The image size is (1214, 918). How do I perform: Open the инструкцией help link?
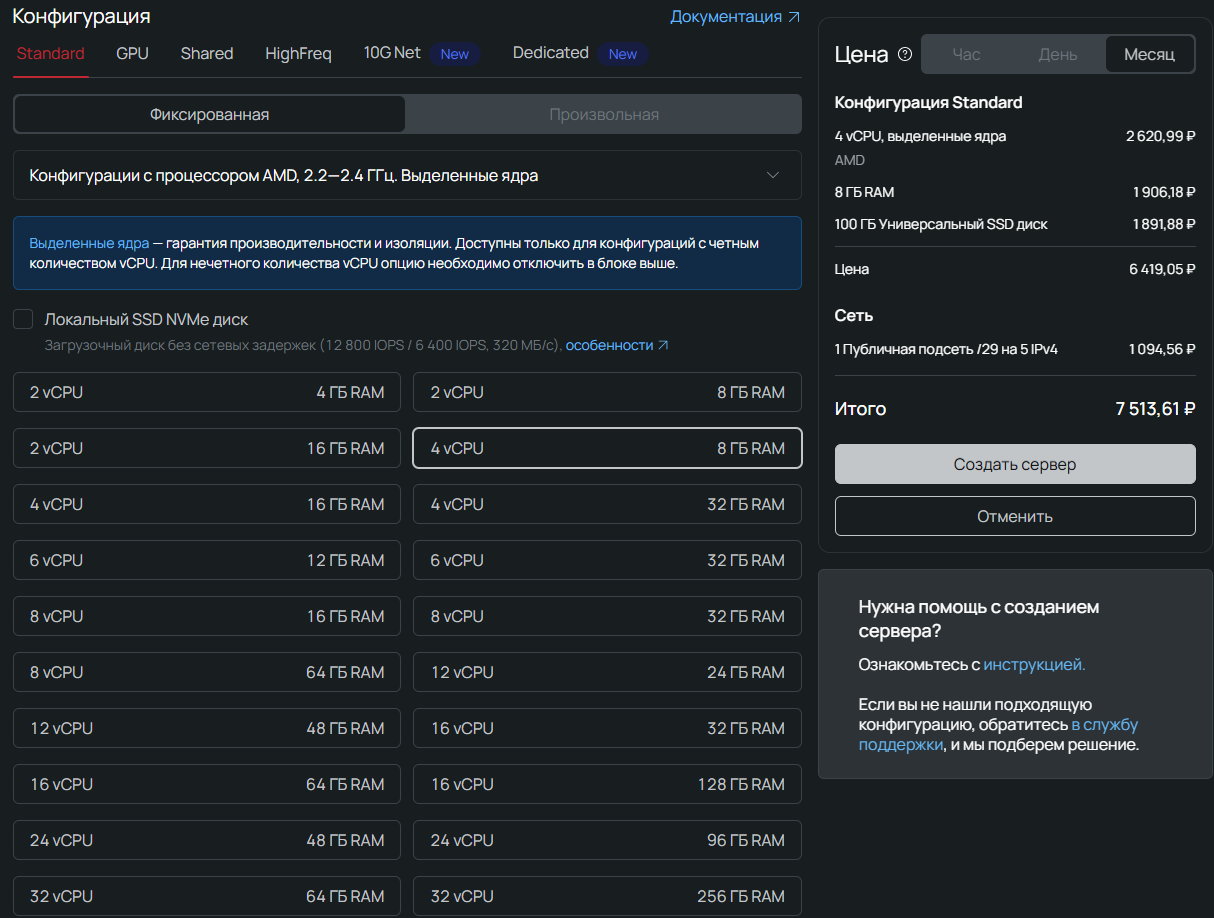1034,665
